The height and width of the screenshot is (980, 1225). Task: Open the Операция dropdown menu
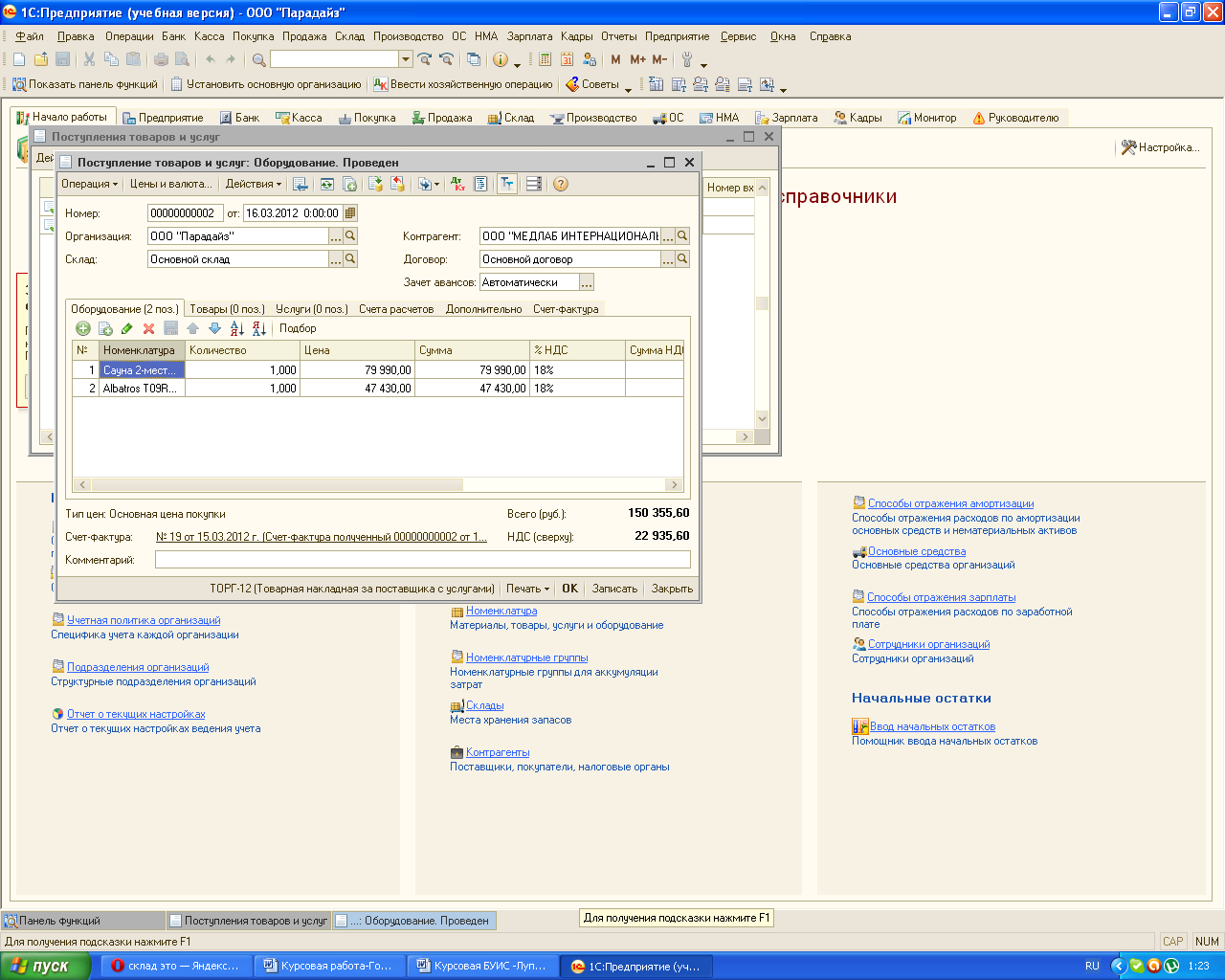[x=89, y=184]
